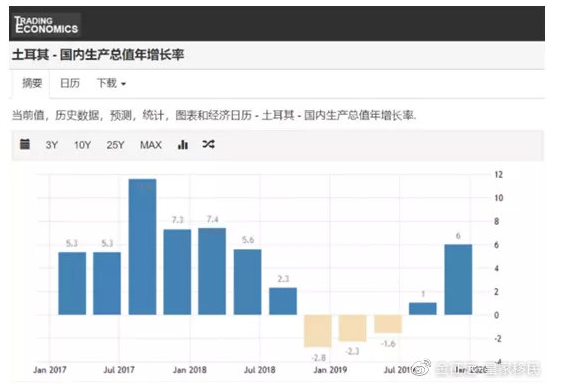569x392 pixels.
Task: Click the Jan 2017 axis label
Action: click(x=50, y=370)
